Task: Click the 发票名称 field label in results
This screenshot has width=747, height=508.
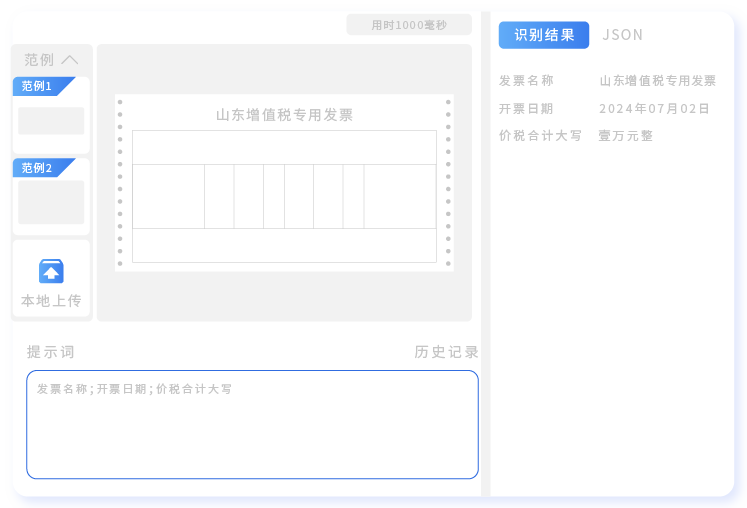Action: pos(526,81)
